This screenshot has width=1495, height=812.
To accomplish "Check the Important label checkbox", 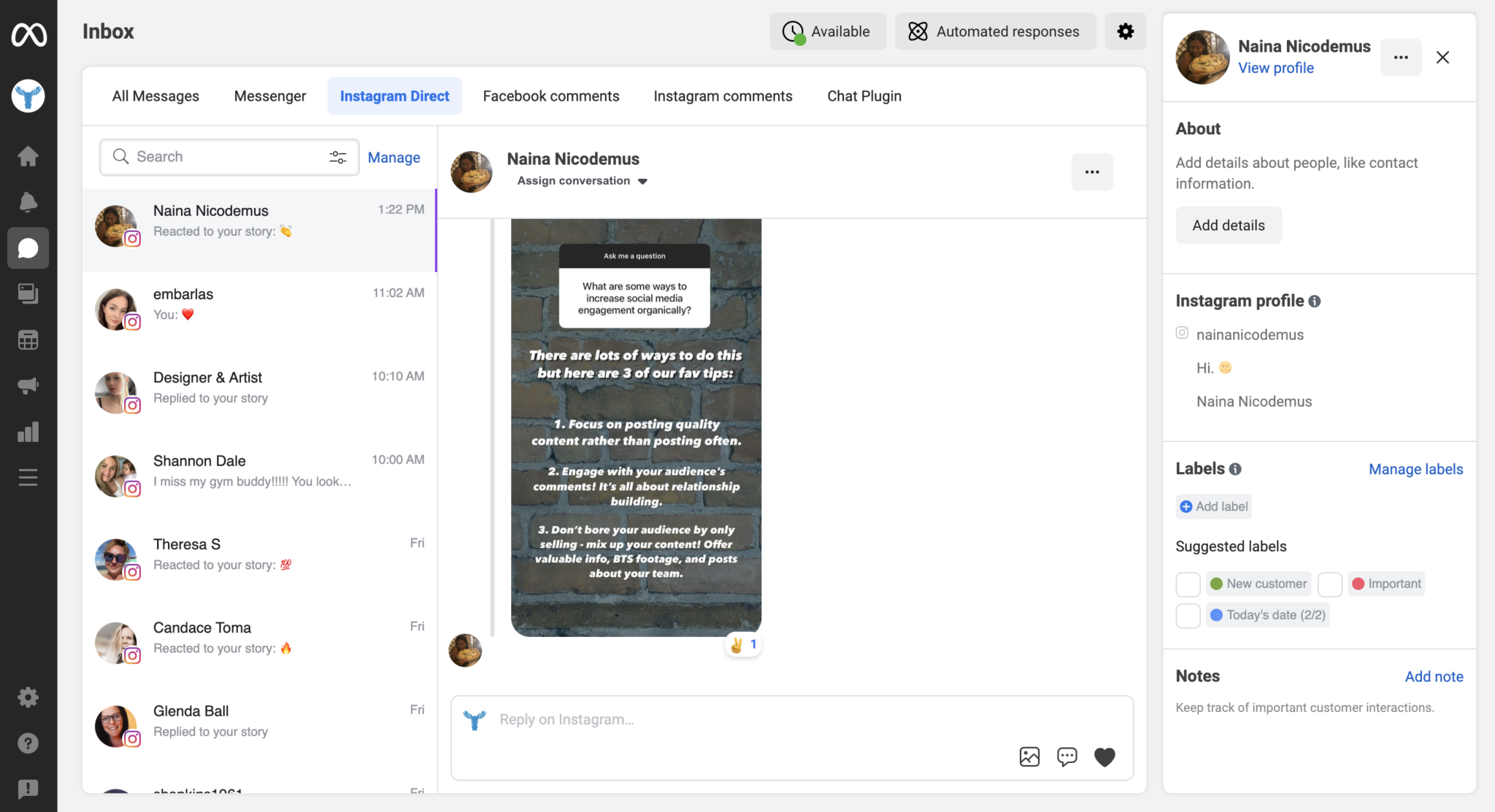I will [x=1330, y=584].
